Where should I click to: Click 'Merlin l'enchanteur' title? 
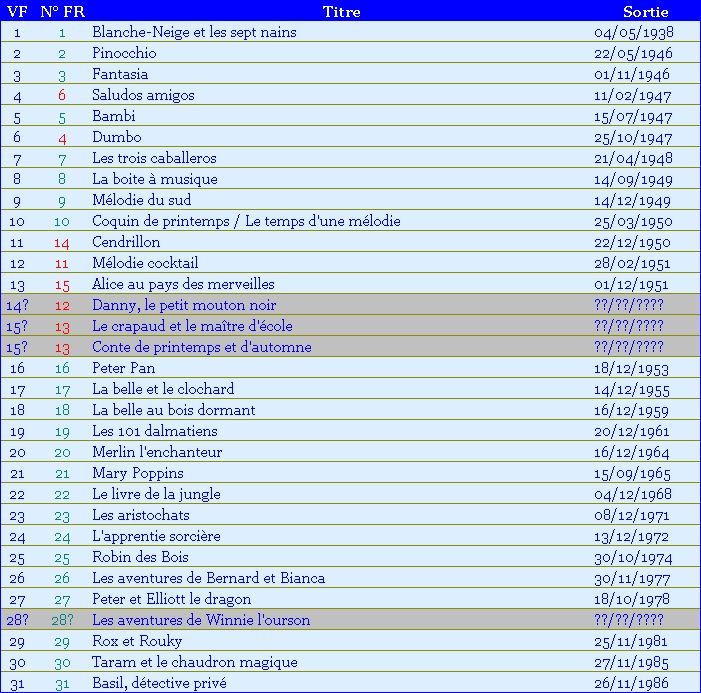pos(157,452)
